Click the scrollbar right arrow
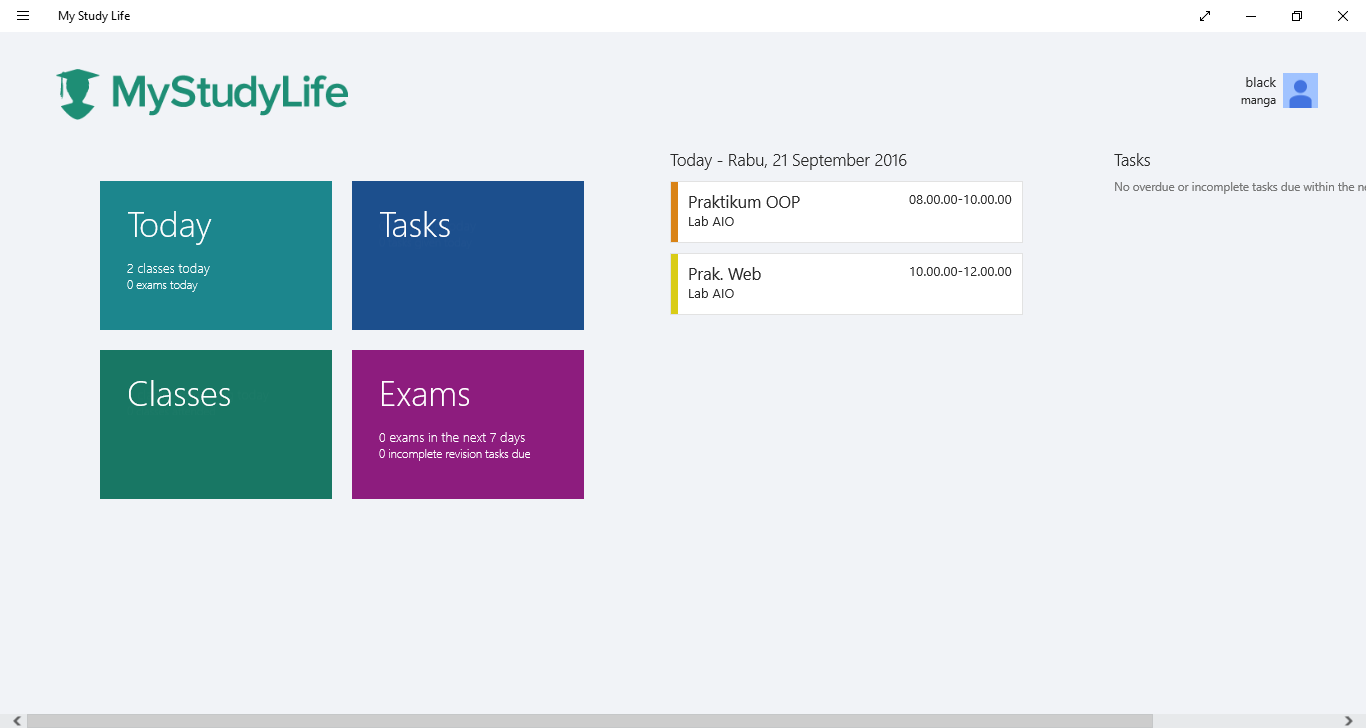The height and width of the screenshot is (728, 1366). 1349,721
